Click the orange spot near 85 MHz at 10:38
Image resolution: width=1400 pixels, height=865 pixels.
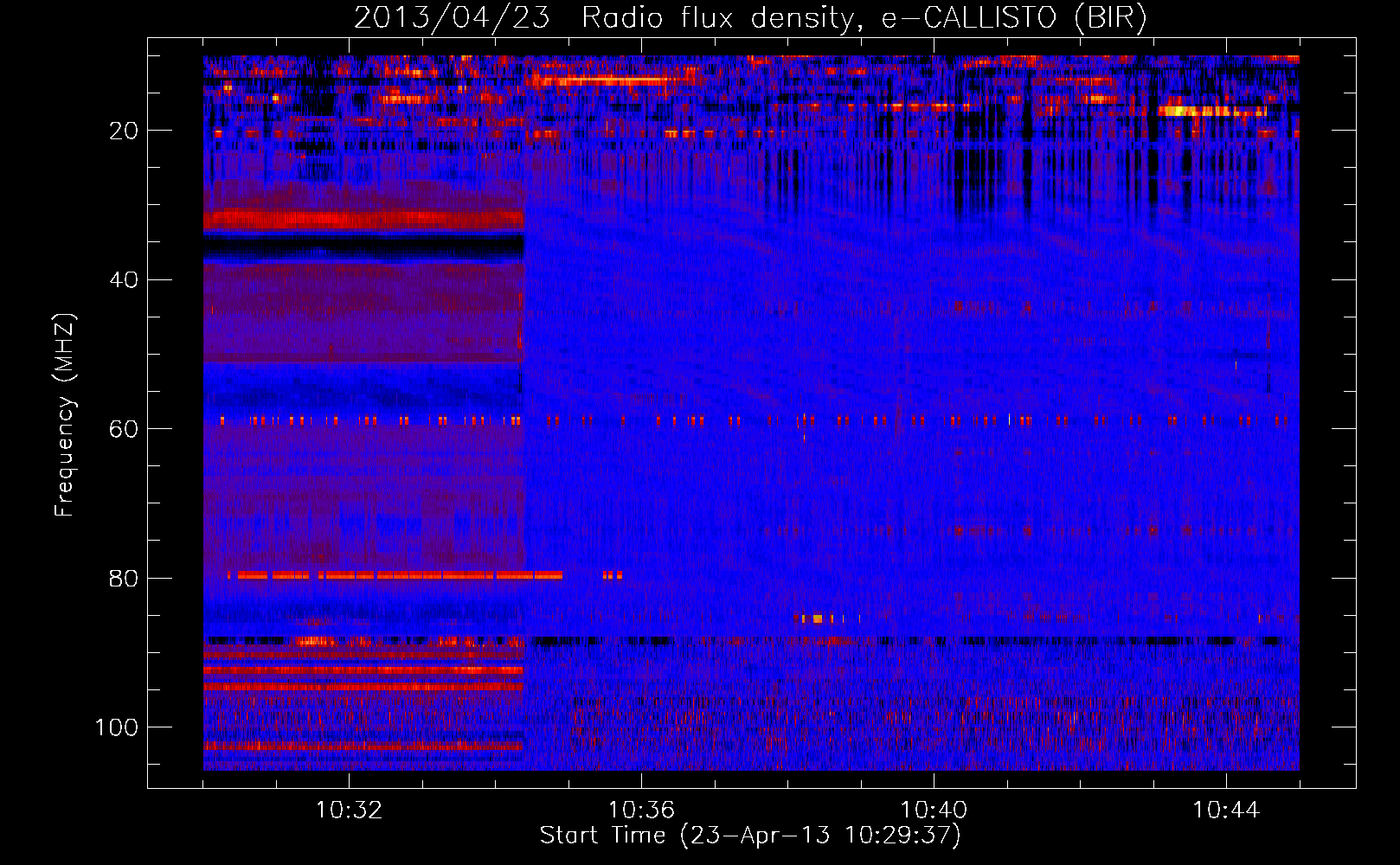818,618
